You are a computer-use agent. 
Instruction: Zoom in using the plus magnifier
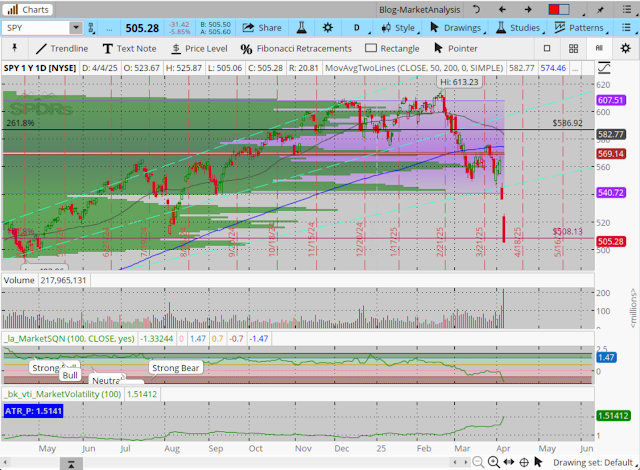[493, 462]
